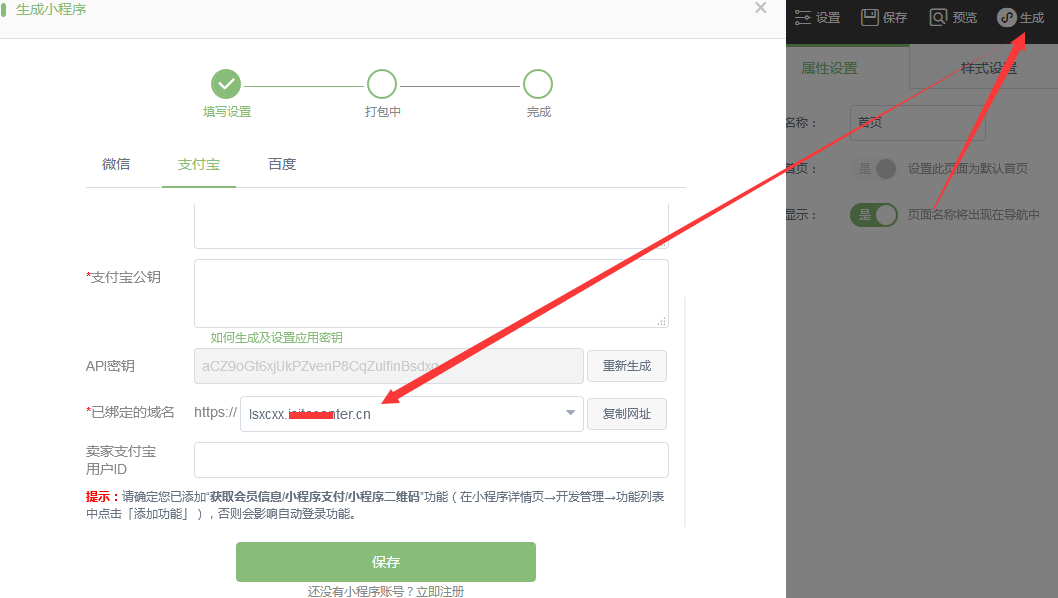Click the green 保存 button
Image resolution: width=1058 pixels, height=598 pixels.
point(386,562)
